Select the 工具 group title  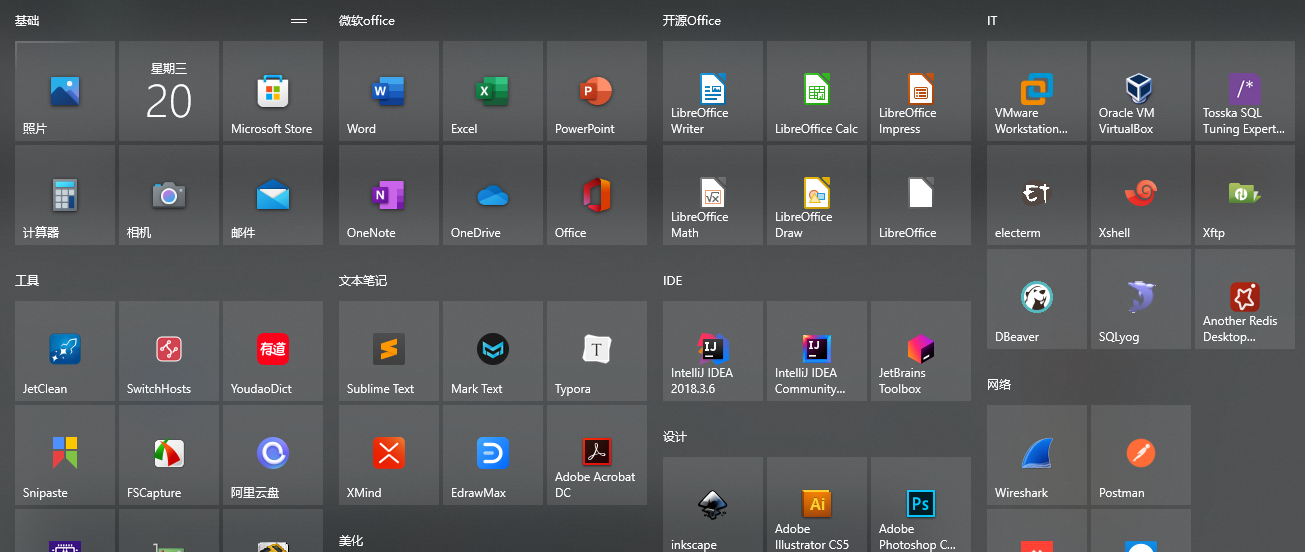click(27, 281)
